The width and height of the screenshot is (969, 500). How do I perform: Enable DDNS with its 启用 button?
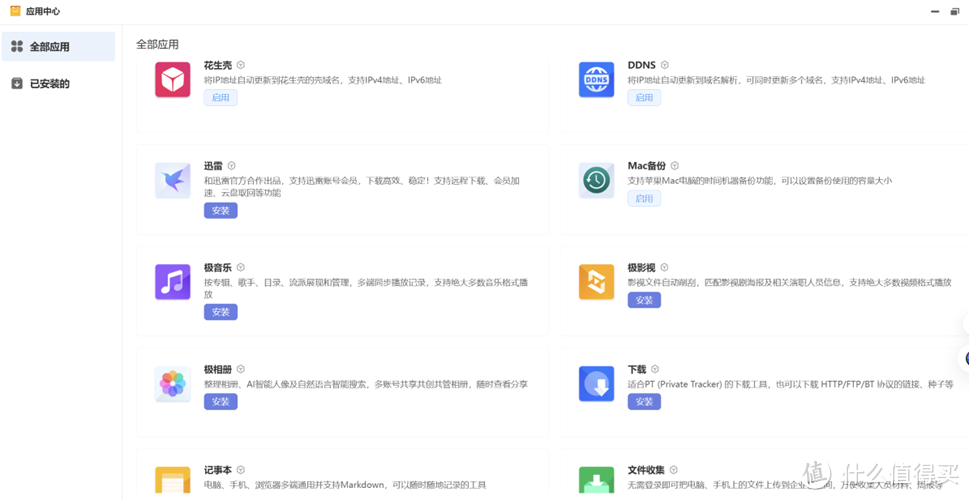coord(645,98)
